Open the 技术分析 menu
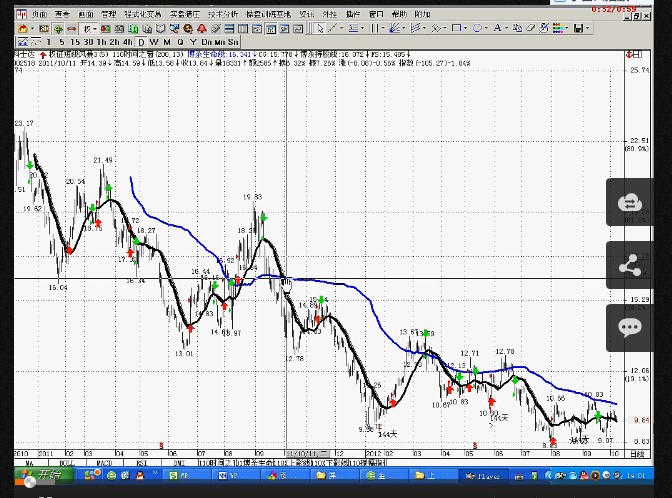This screenshot has width=672, height=498. [223, 15]
